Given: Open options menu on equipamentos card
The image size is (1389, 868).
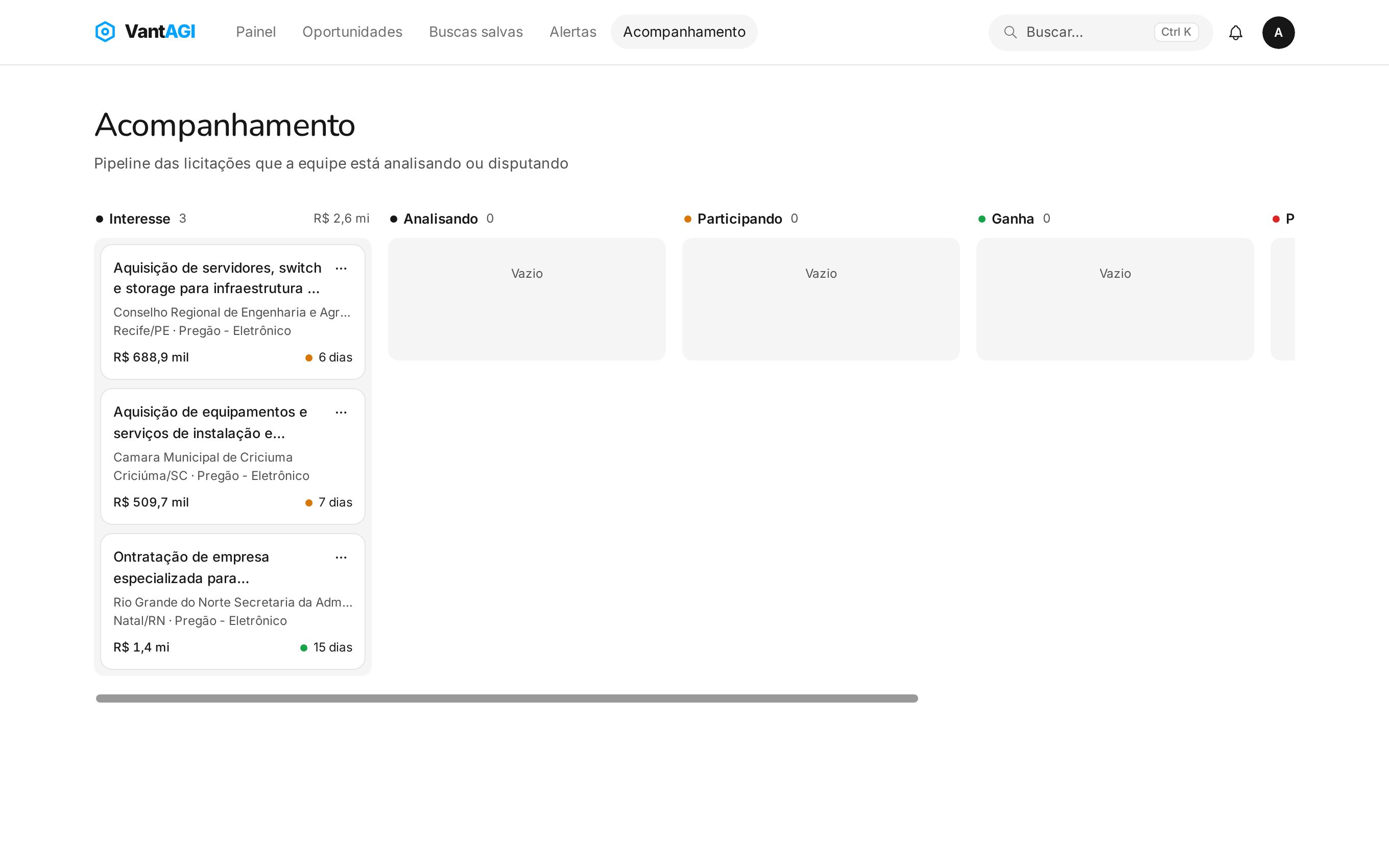Looking at the screenshot, I should pos(341,413).
